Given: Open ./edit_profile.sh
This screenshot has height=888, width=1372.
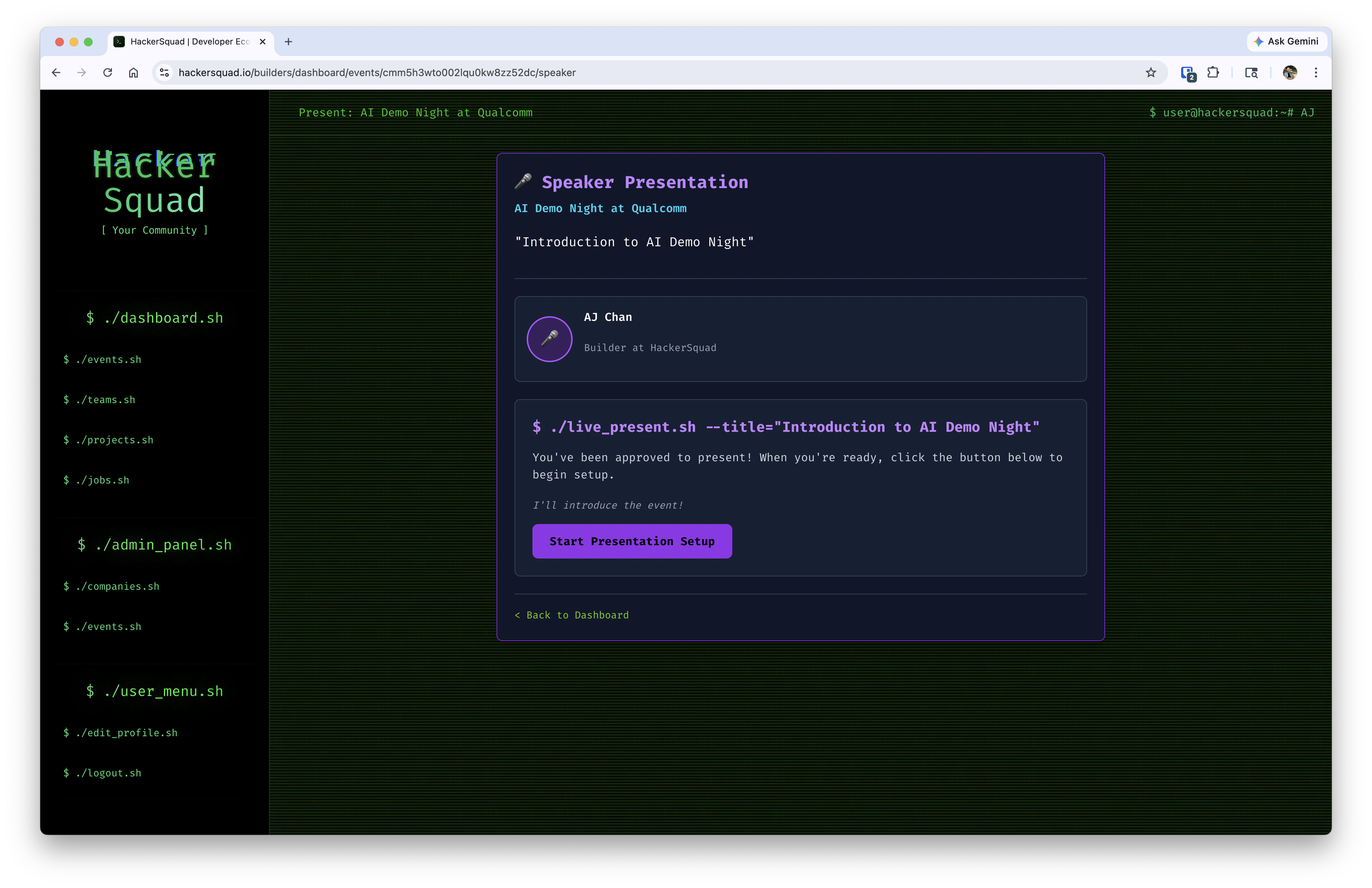Looking at the screenshot, I should 121,733.
